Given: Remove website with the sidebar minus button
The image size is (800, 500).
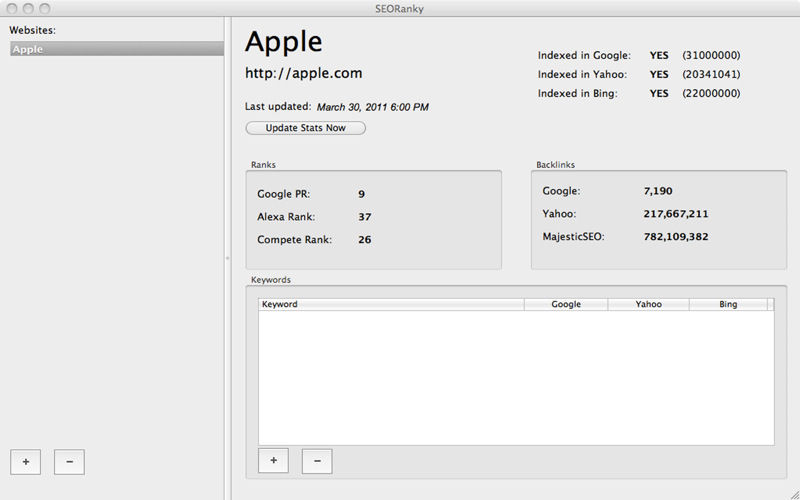Looking at the screenshot, I should pos(69,462).
